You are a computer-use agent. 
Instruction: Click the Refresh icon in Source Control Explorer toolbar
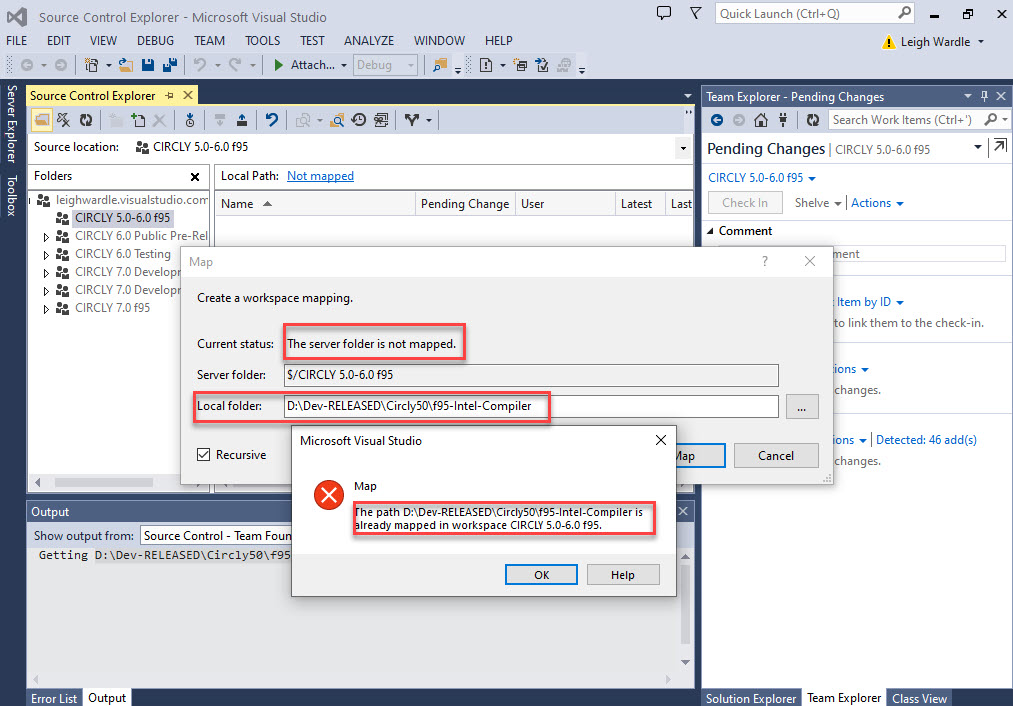(x=86, y=120)
